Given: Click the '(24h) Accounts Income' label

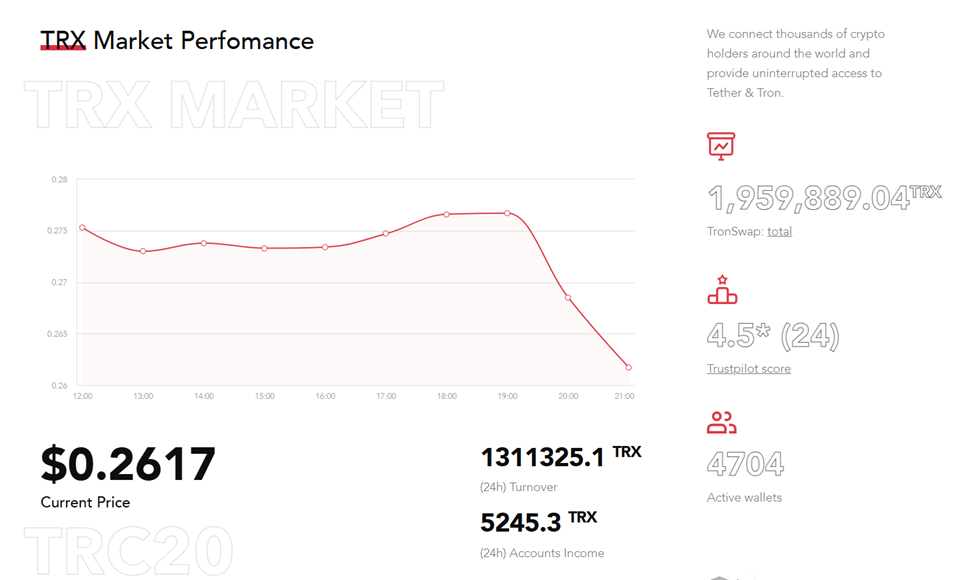Looking at the screenshot, I should click(x=542, y=553).
